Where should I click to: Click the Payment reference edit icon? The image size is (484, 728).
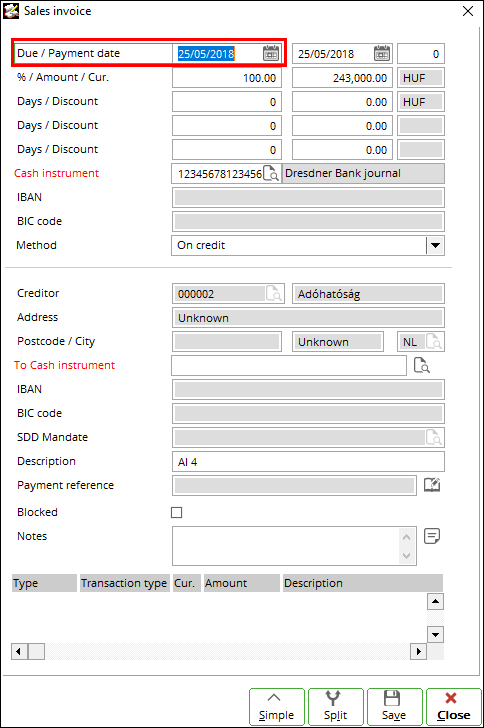point(432,485)
